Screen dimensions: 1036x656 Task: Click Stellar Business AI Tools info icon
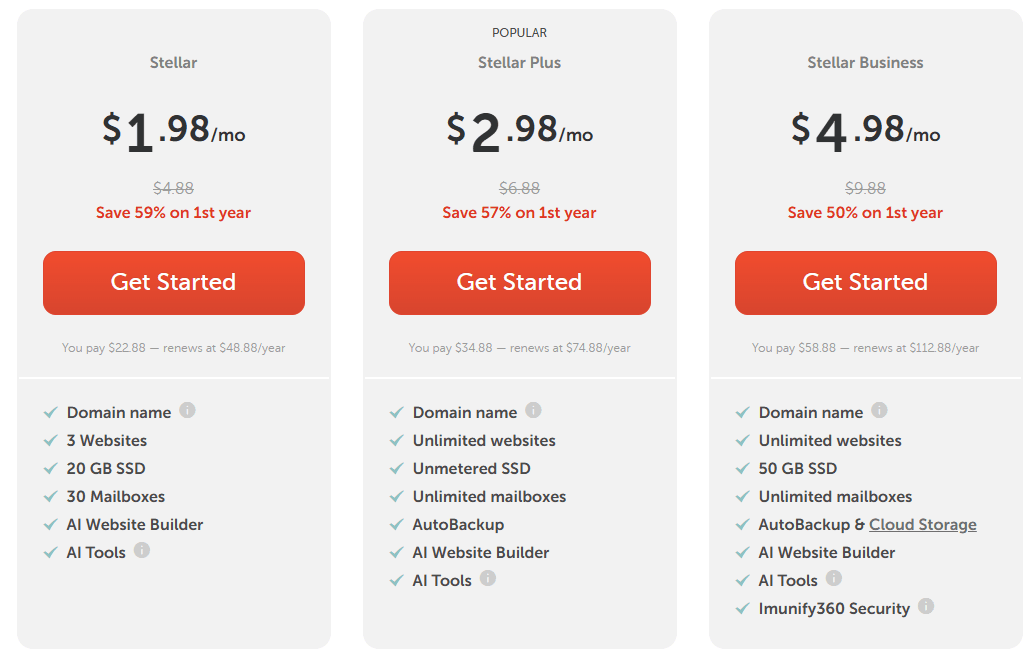point(834,578)
